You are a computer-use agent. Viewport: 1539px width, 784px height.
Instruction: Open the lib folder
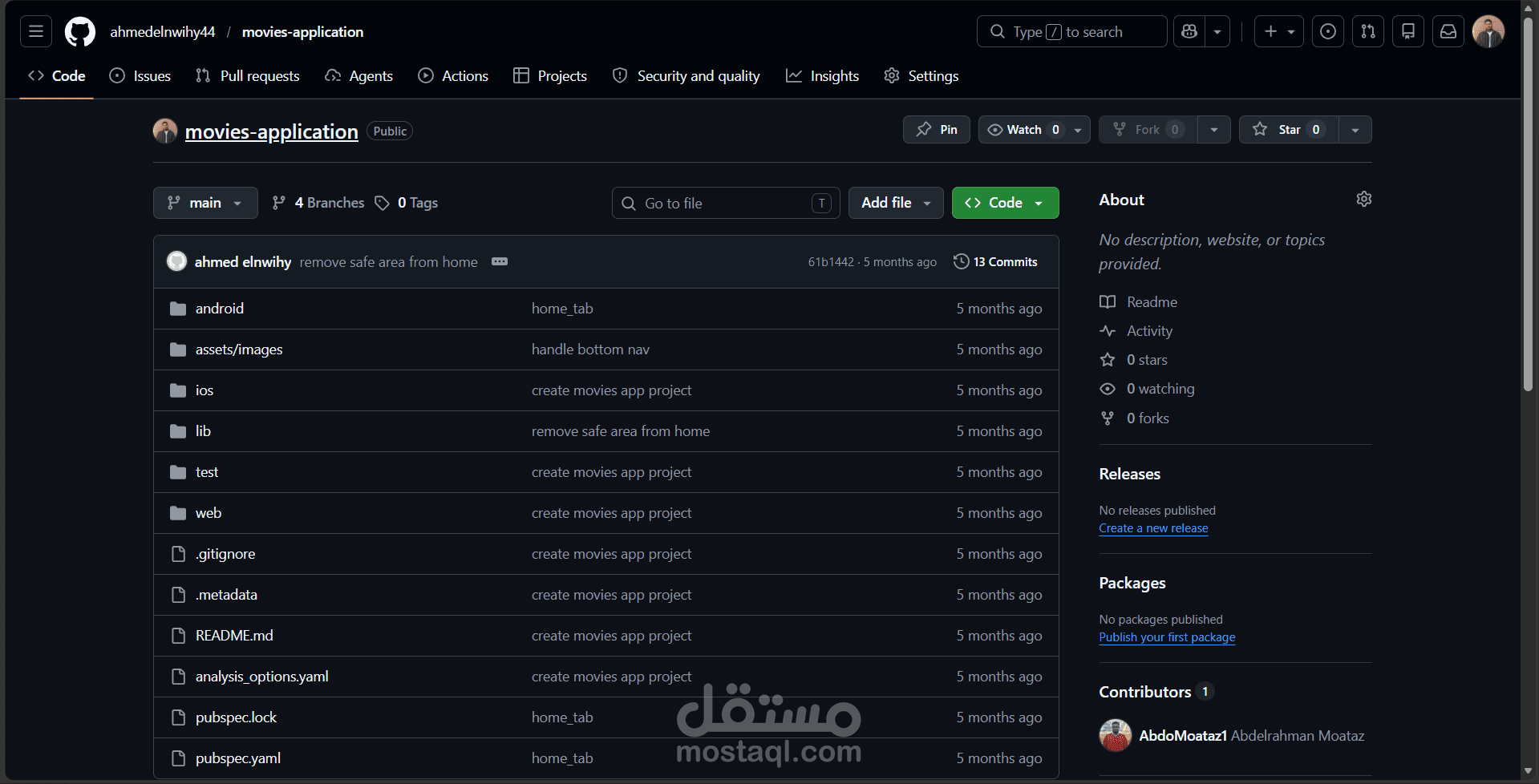[203, 431]
